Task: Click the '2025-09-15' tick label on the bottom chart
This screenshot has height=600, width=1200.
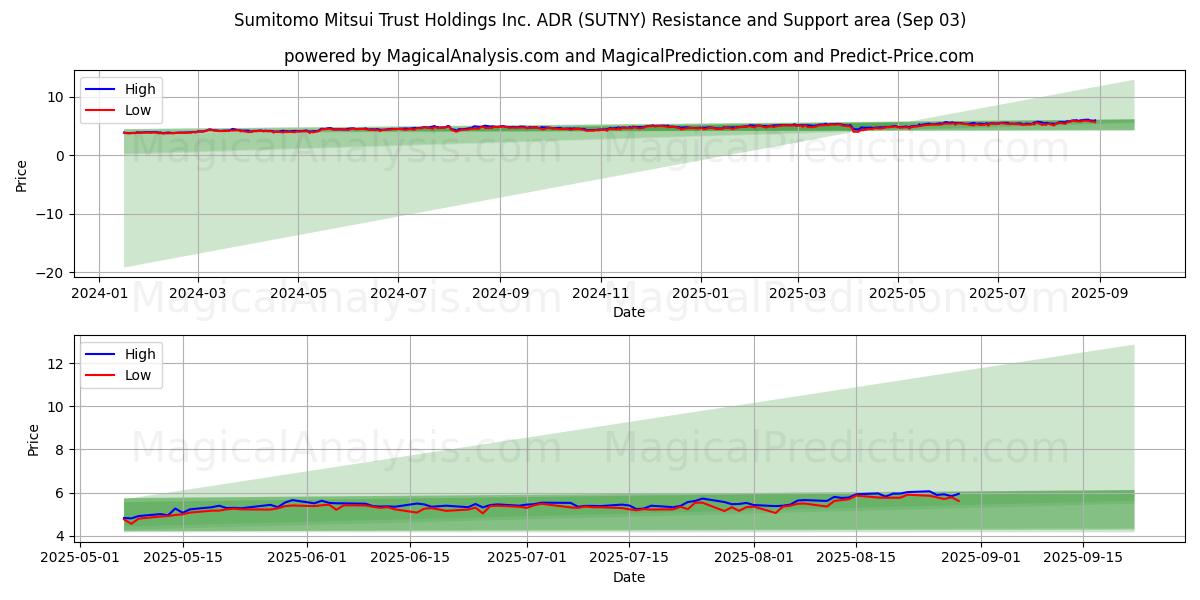Action: [1082, 559]
